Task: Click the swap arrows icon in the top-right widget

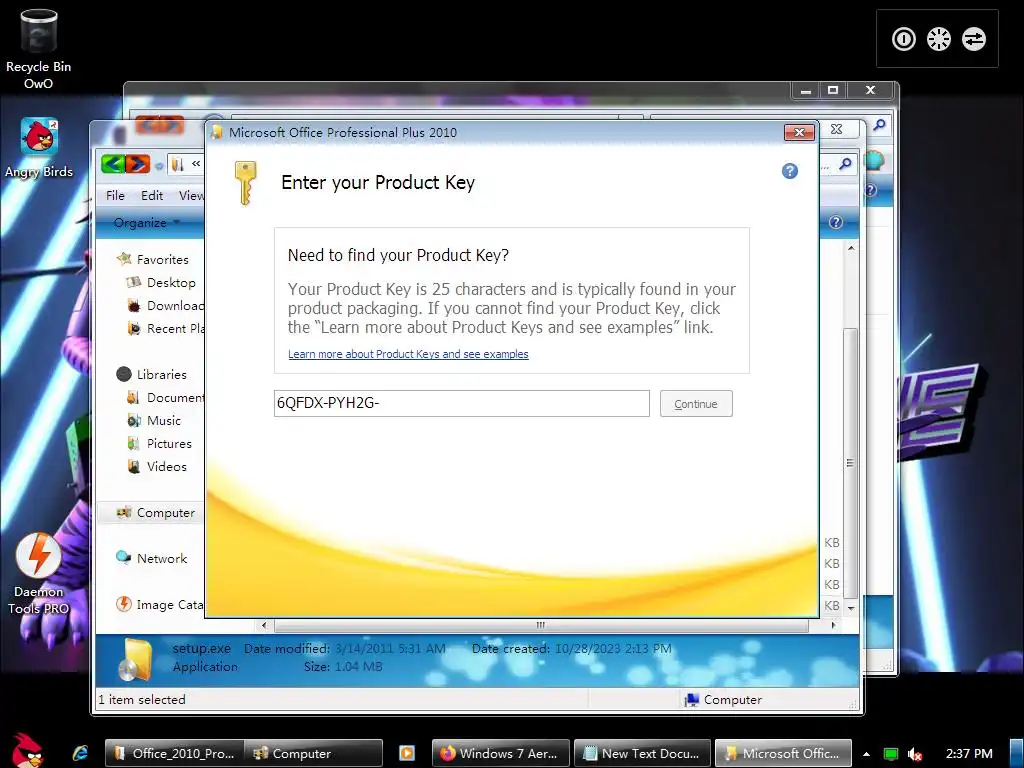Action: coord(974,39)
